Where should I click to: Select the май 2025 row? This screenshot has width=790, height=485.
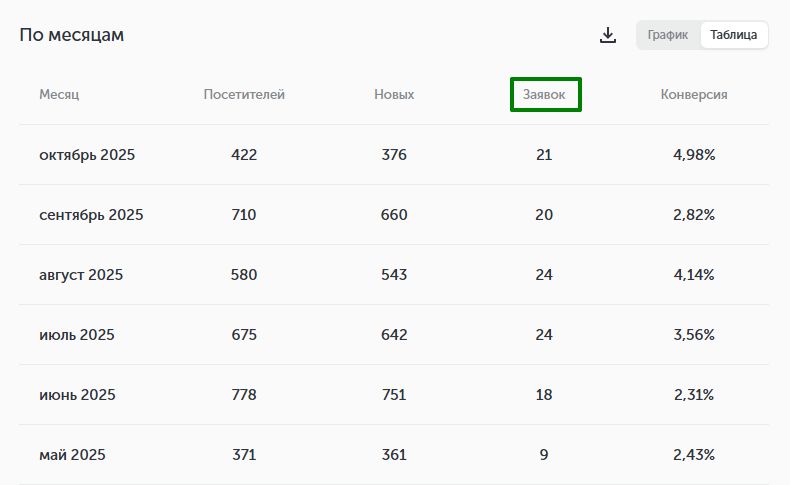point(72,455)
